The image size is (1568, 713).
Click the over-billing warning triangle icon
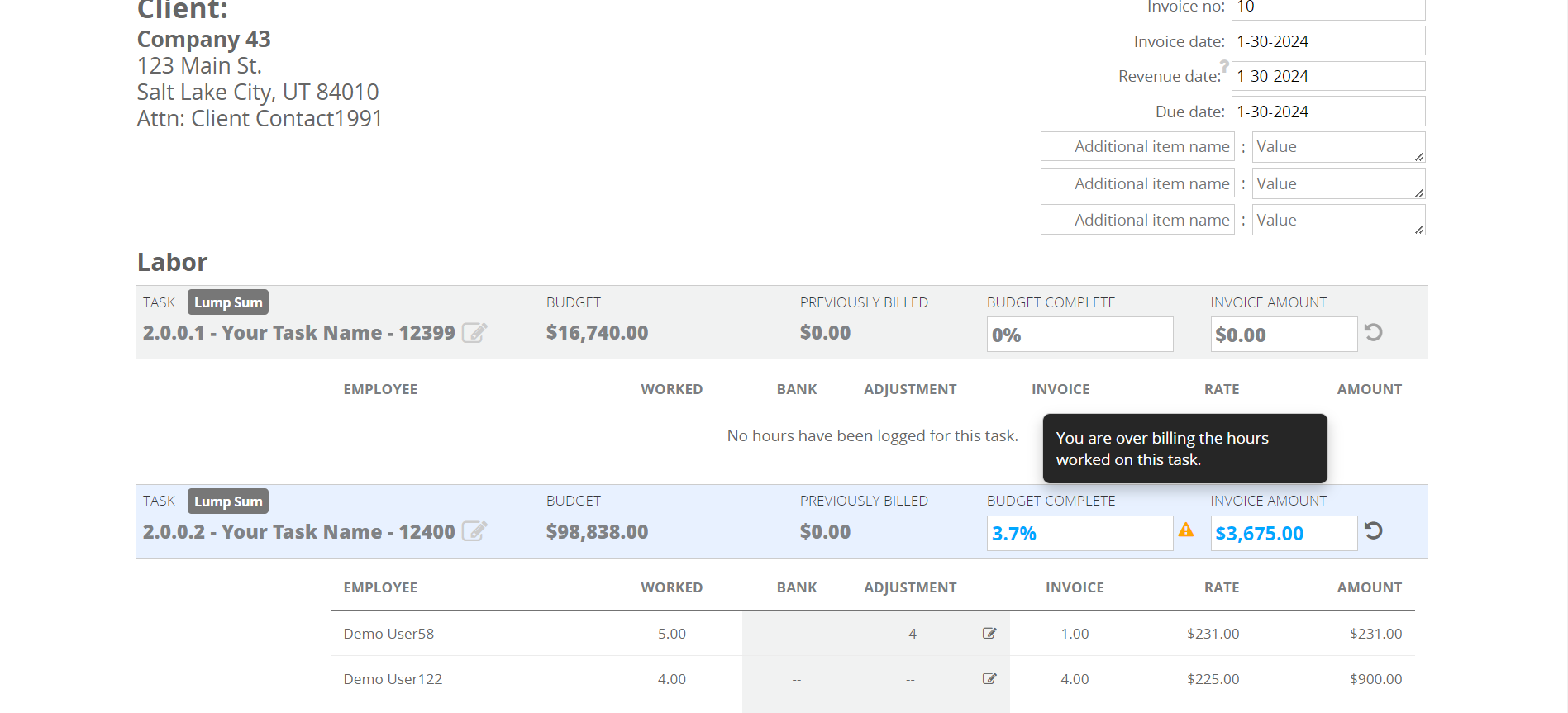pyautogui.click(x=1186, y=530)
